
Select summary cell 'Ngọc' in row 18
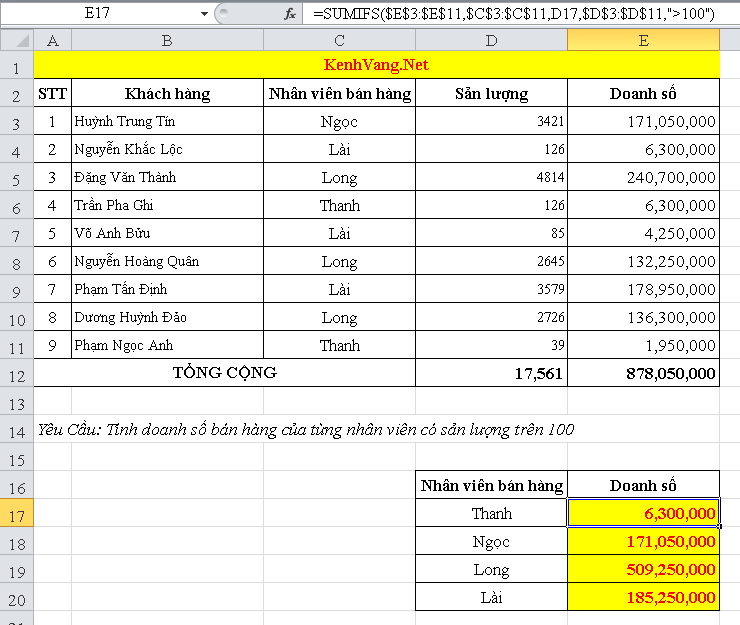click(491, 541)
